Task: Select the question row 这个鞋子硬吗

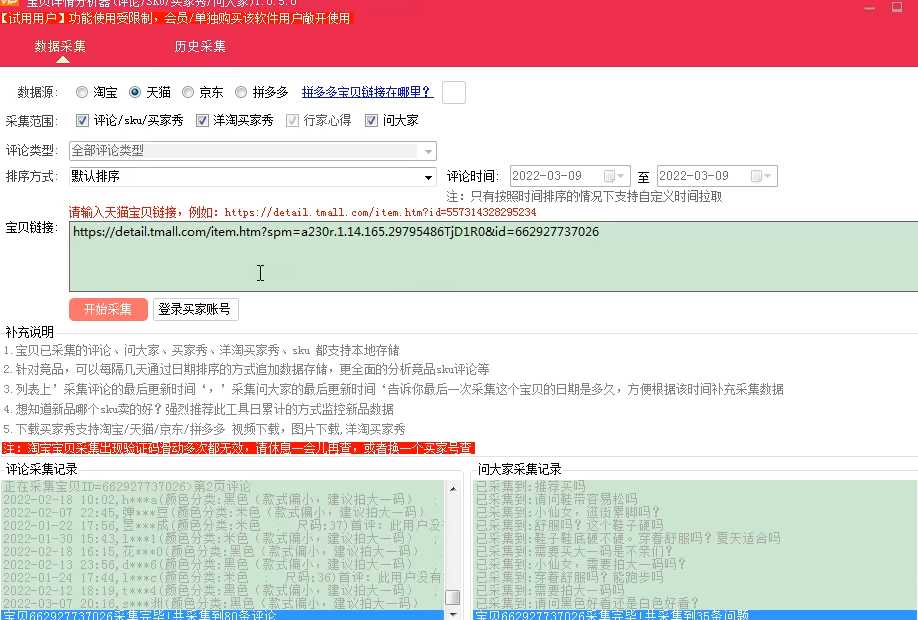Action: 695,525
